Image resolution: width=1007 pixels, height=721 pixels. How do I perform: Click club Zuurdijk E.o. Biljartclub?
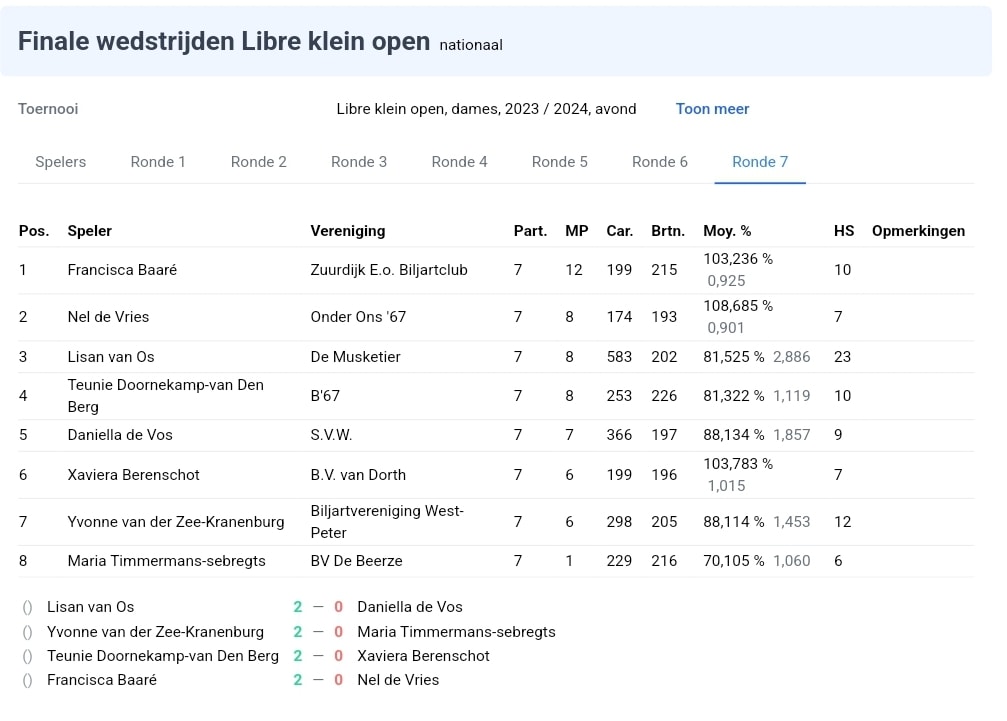(x=389, y=270)
